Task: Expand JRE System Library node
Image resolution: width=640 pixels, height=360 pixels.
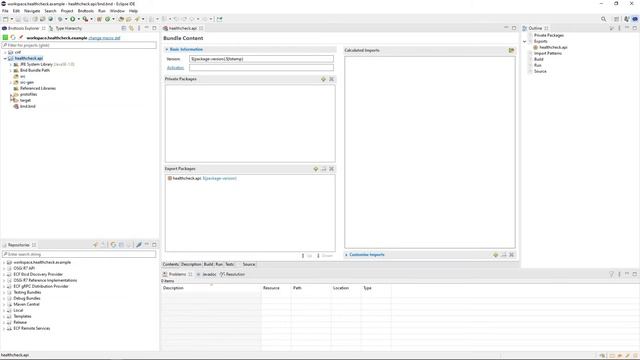Action: [11, 64]
